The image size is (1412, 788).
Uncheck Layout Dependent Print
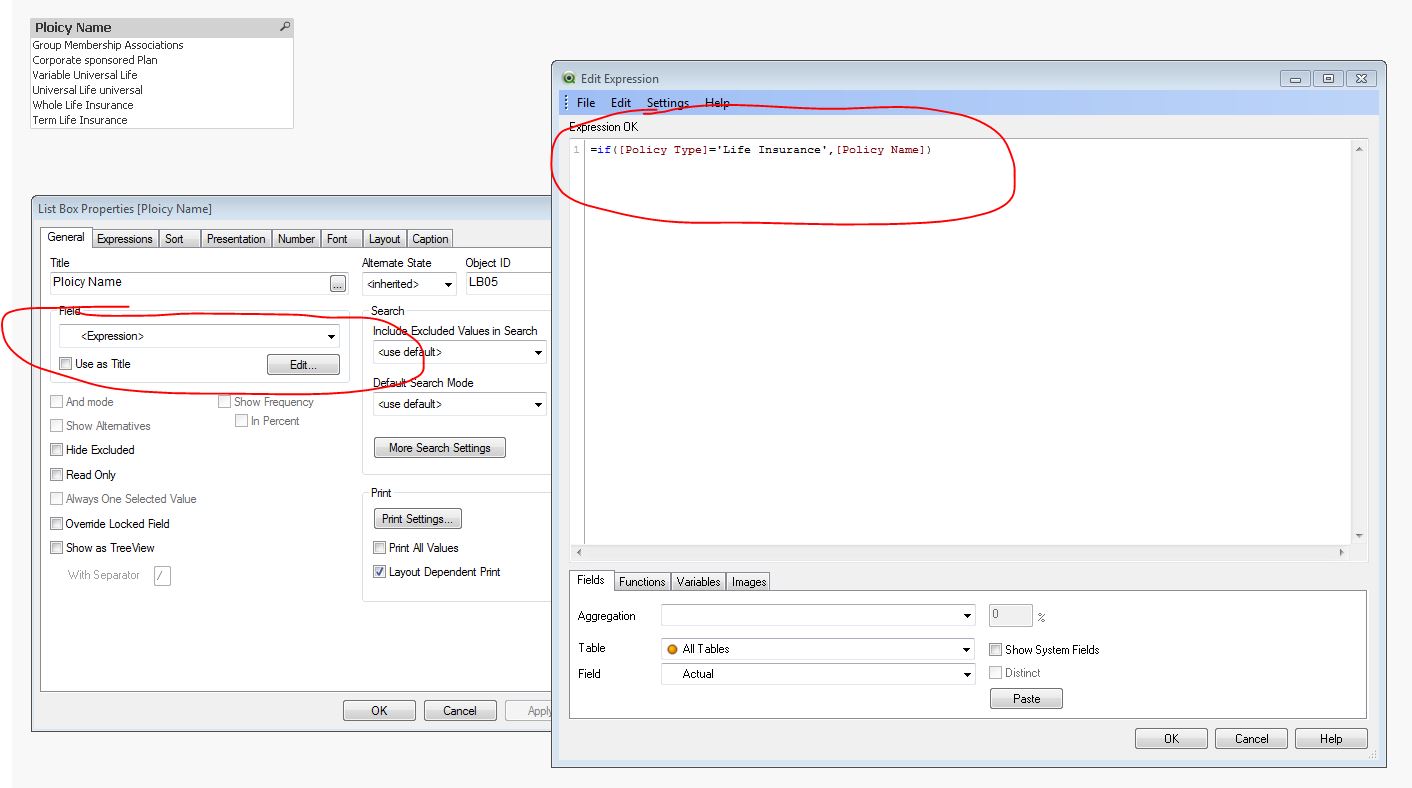[380, 572]
